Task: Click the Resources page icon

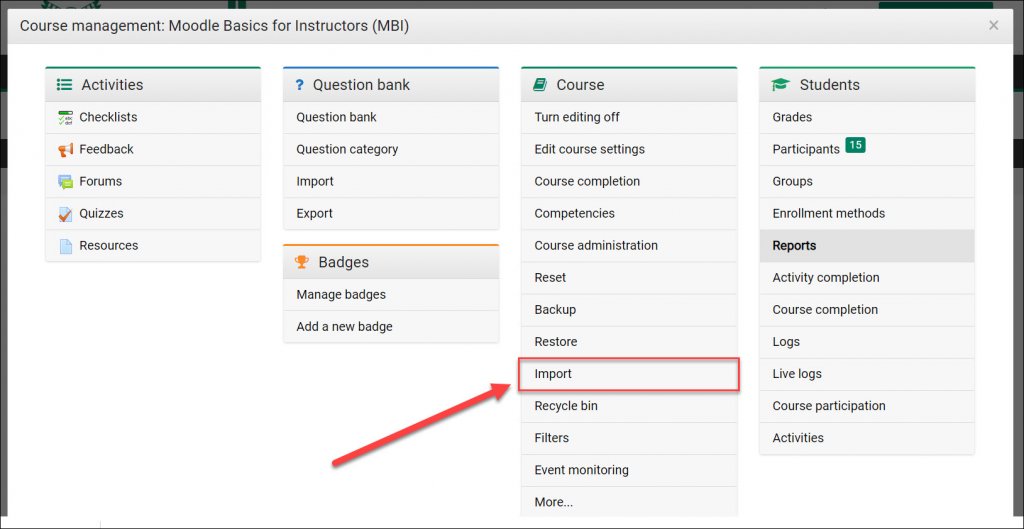Action: [x=65, y=246]
